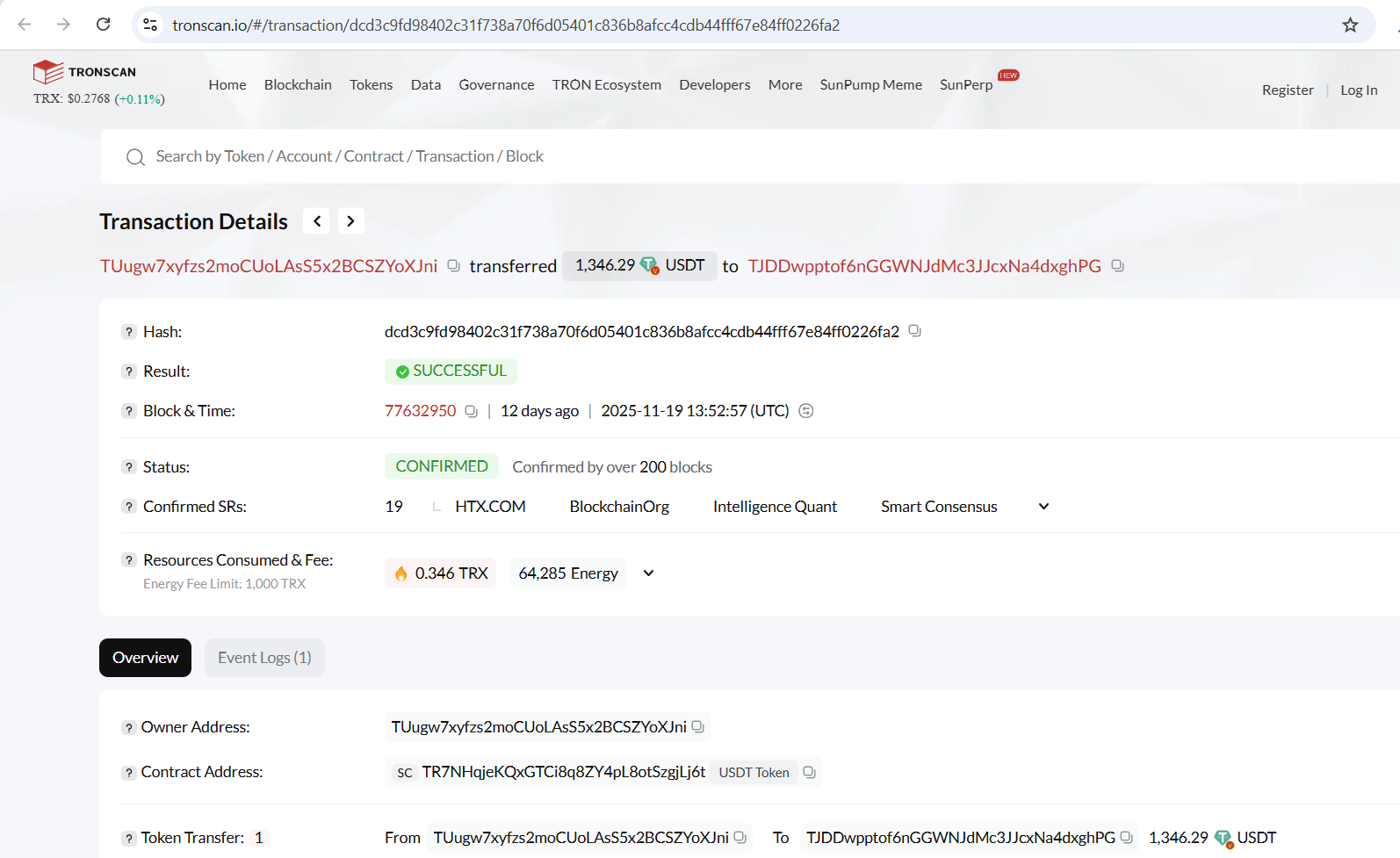Viewport: 1400px width, 858px height.
Task: Click the 1,346.29 USDT amount badge
Action: [x=639, y=265]
